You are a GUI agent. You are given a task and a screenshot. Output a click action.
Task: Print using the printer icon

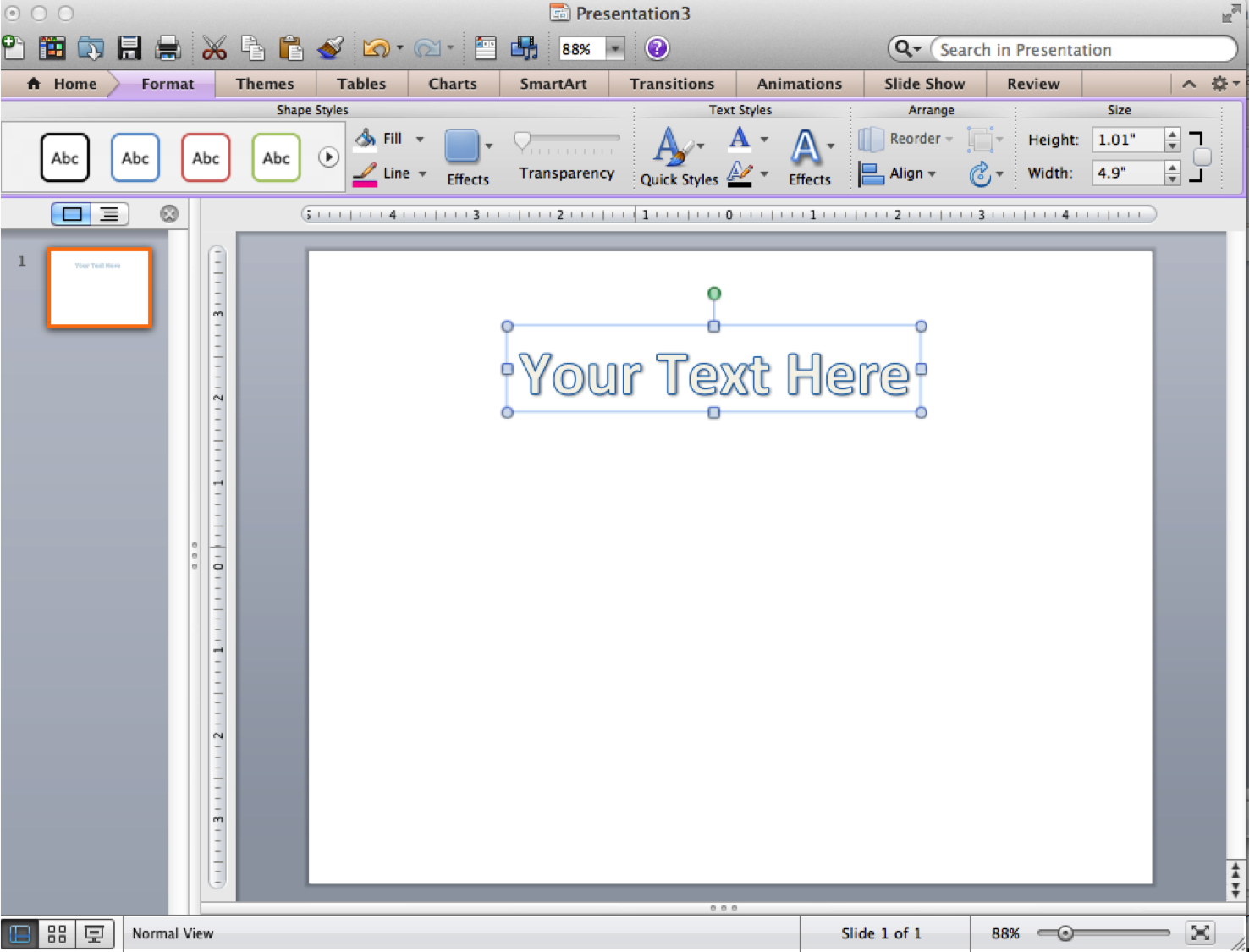coord(168,48)
